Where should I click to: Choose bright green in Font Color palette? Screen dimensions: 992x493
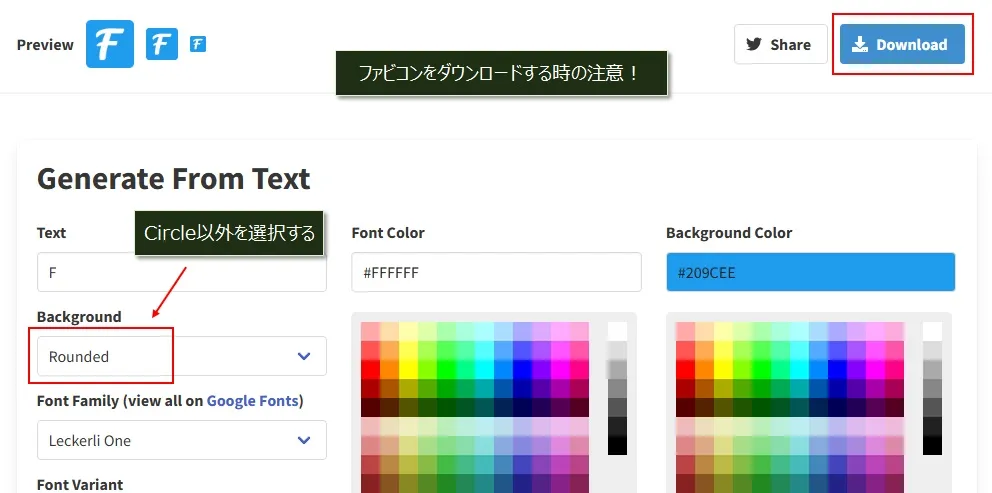click(x=447, y=369)
